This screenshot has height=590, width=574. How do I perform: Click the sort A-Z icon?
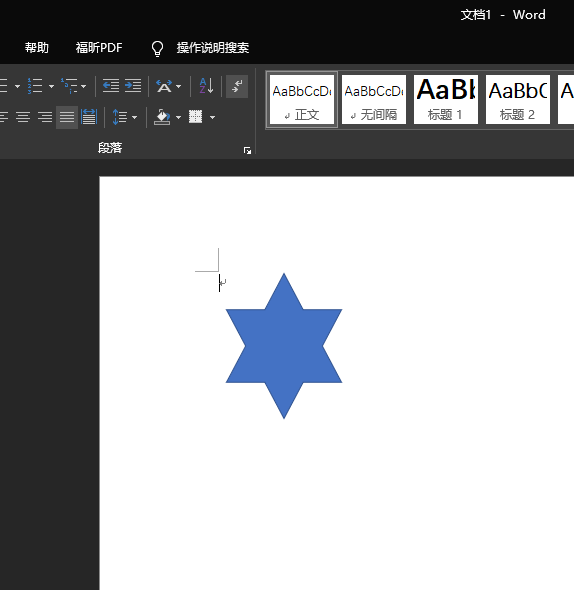206,86
